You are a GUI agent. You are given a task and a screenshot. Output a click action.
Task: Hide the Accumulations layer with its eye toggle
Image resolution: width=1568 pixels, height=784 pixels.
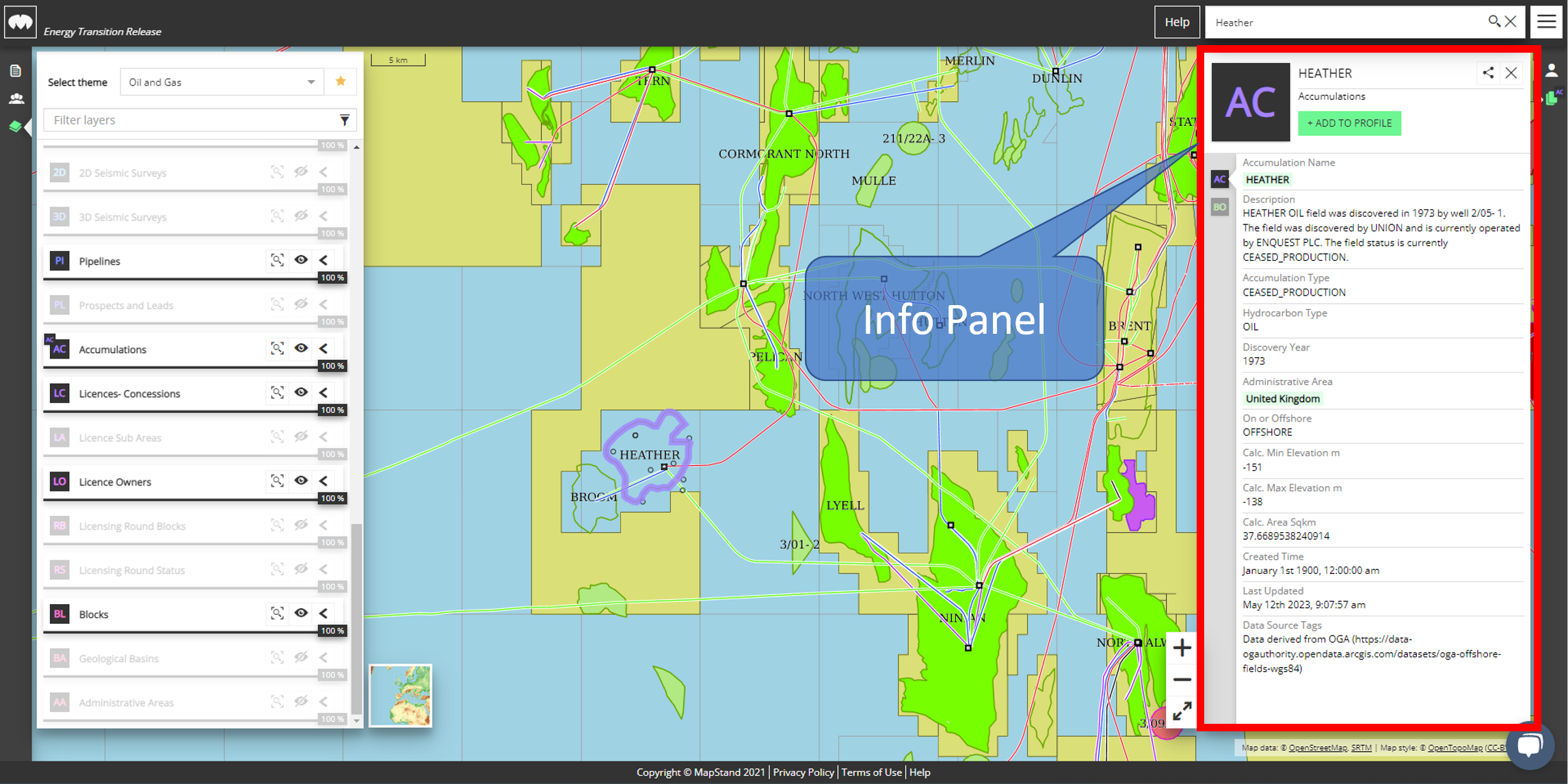tap(301, 348)
